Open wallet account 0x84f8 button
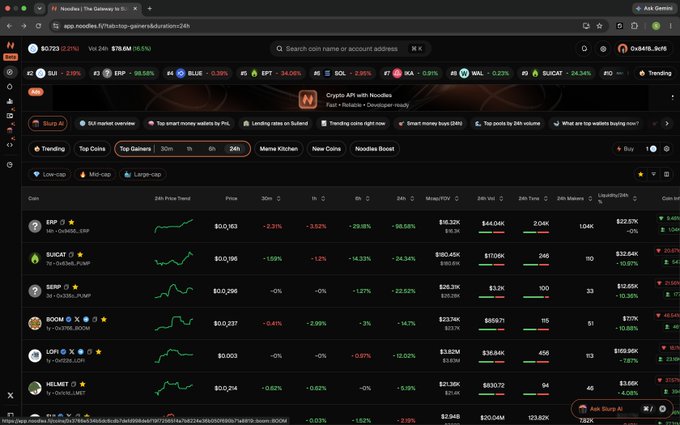Viewport: 680px width, 425px height. [642, 49]
